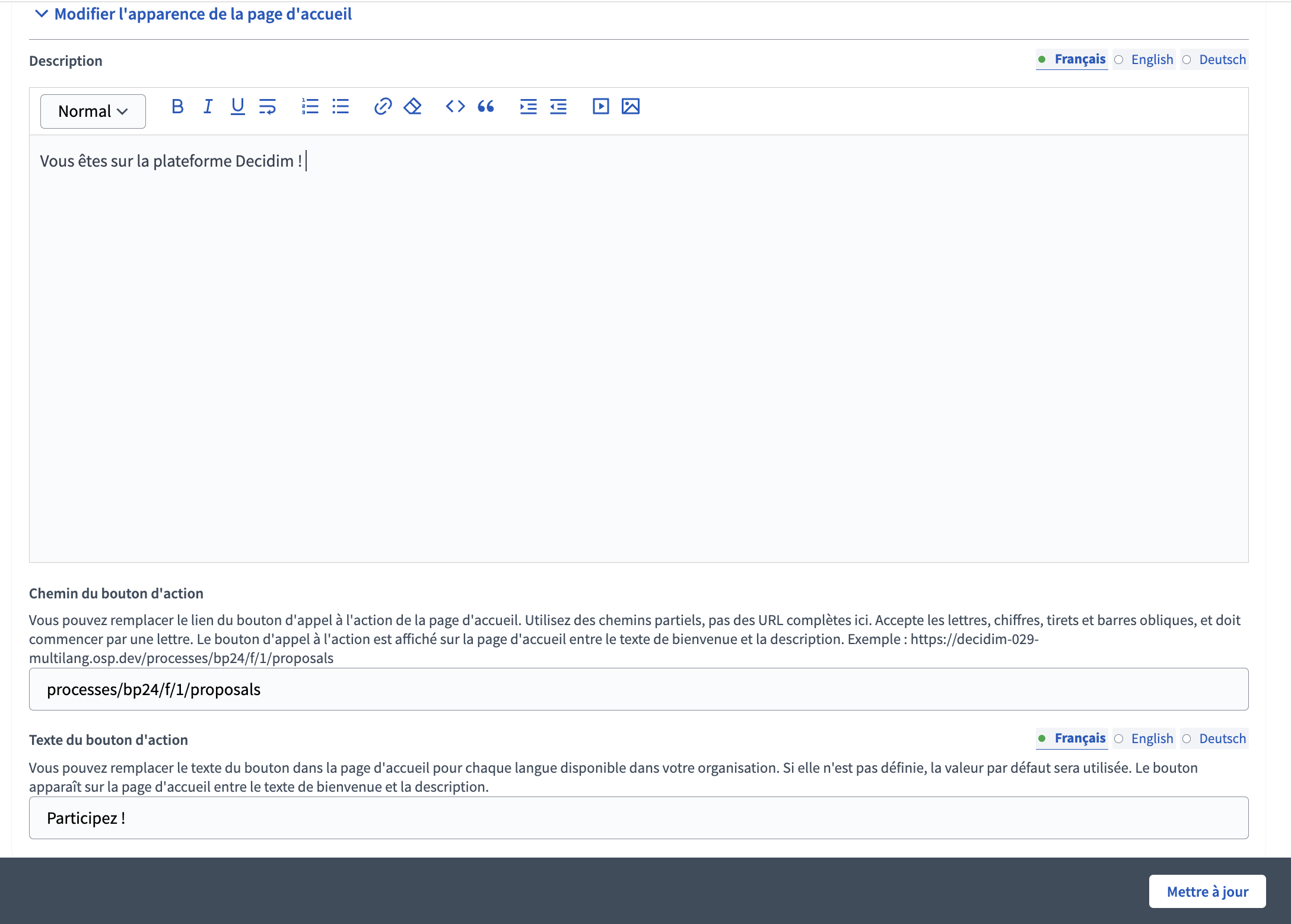
Task: Click the Mettre à jour button
Action: 1207,891
